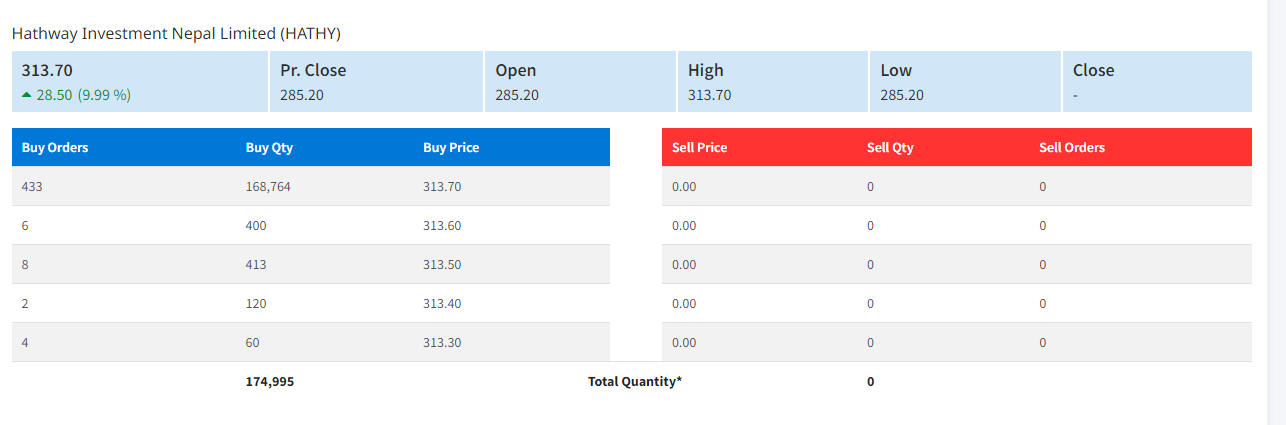Click the 313.60 buy price cell
Image resolution: width=1286 pixels, height=425 pixels.
click(442, 225)
